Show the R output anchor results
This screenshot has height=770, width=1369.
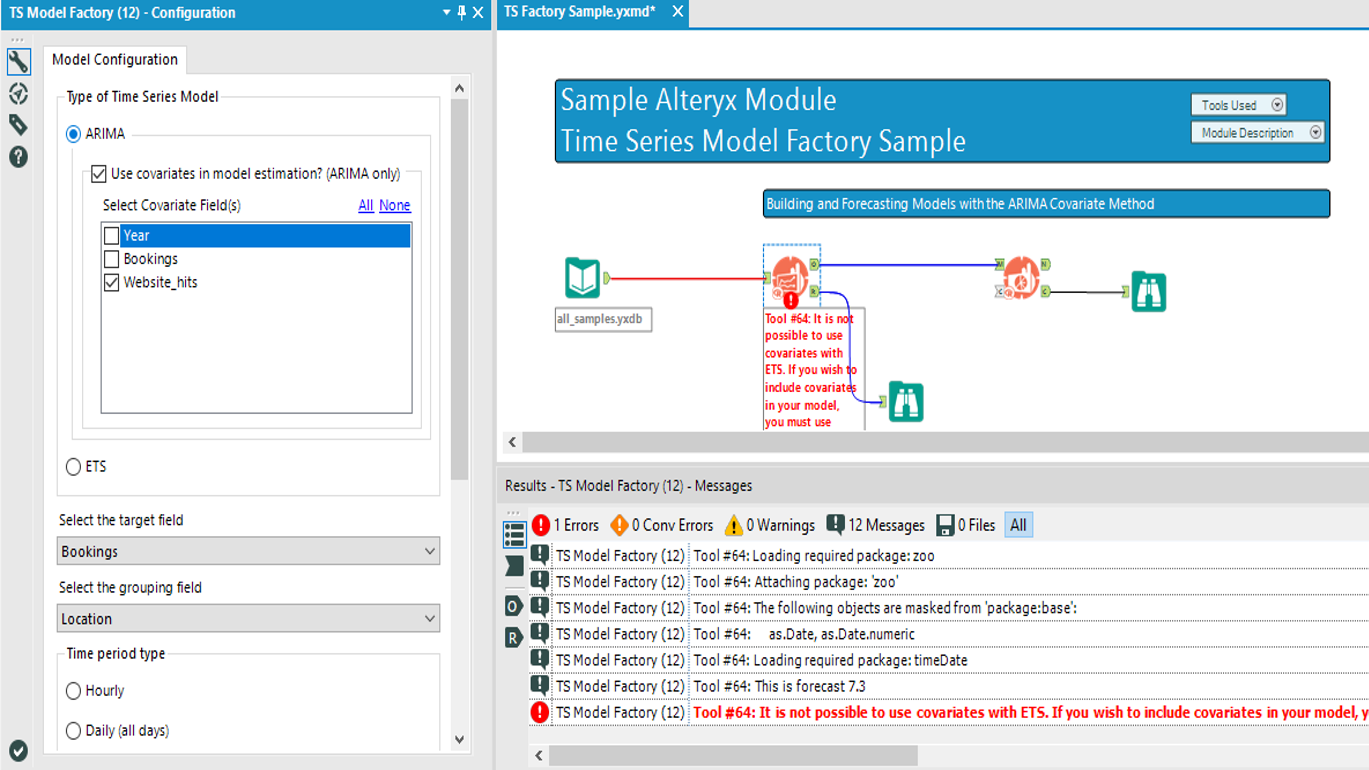(x=514, y=637)
